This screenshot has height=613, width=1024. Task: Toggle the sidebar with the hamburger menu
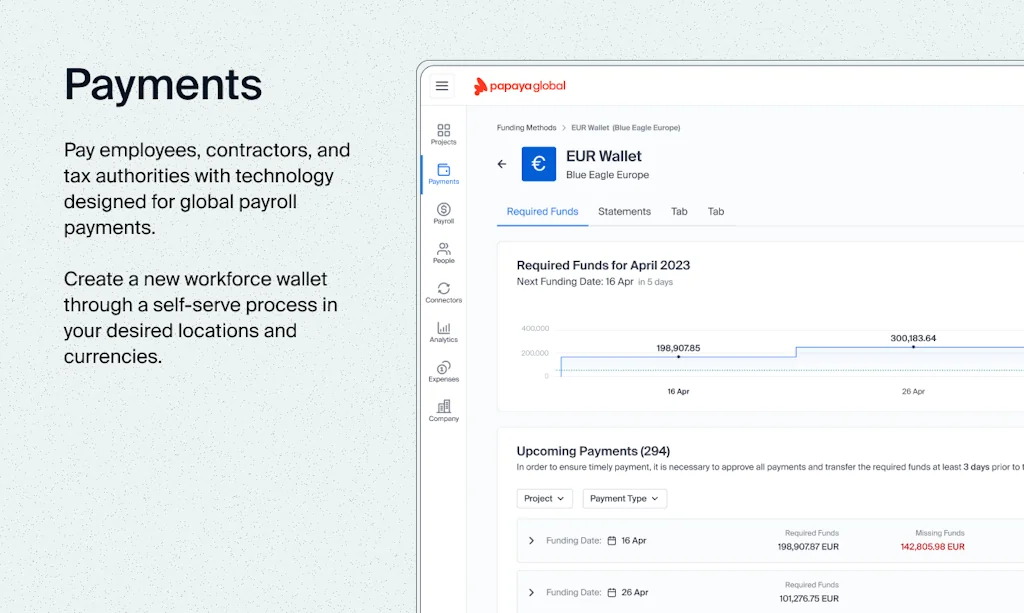[x=441, y=86]
